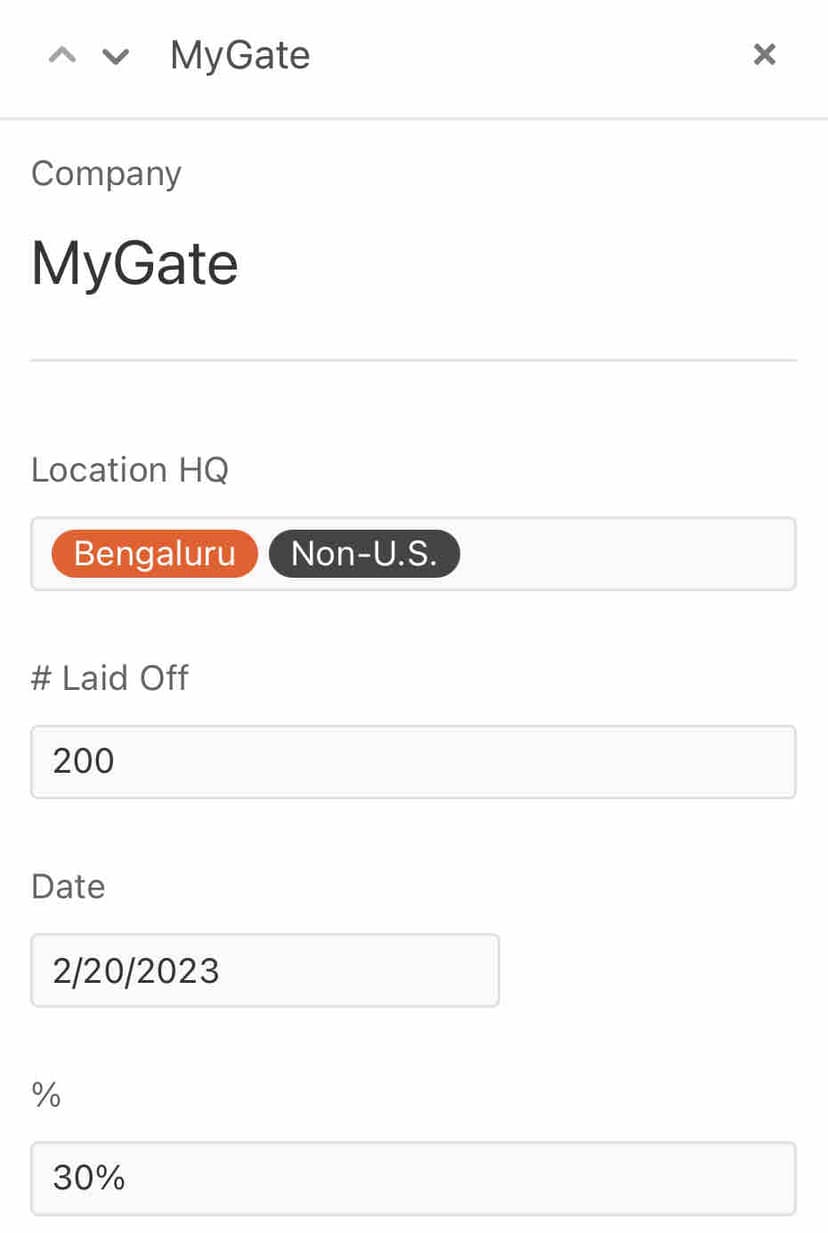The image size is (828, 1233).
Task: Go to previous record with up chevron
Action: (62, 56)
